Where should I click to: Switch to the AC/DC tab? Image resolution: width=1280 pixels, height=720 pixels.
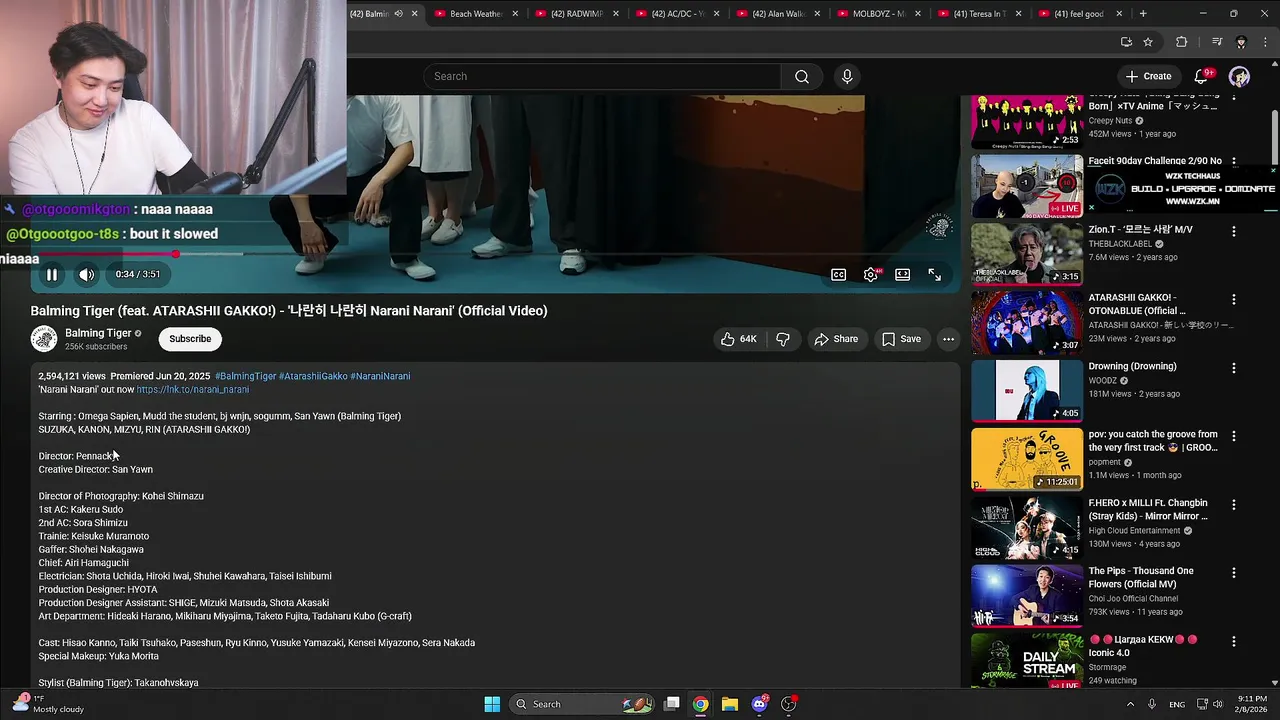tap(679, 14)
